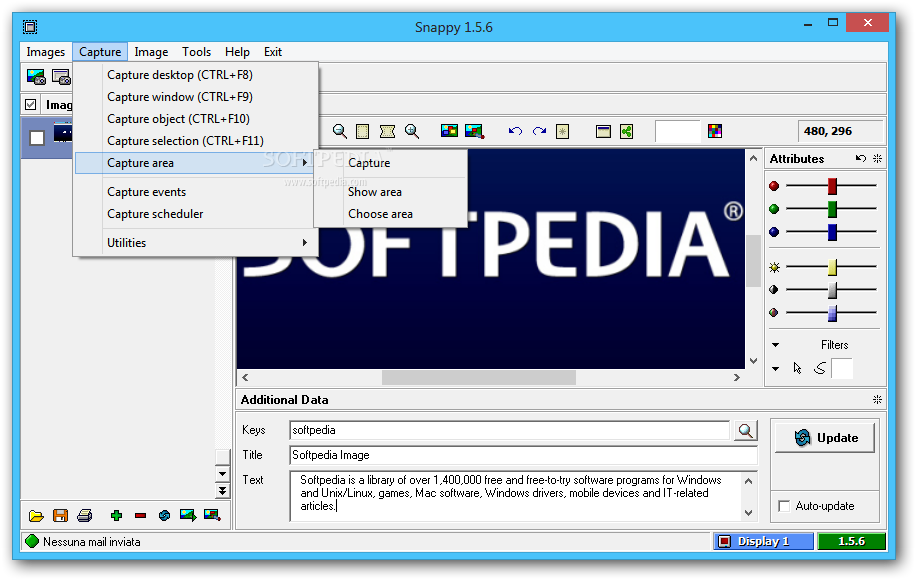Click the yellow asterisk page icon
The width and height of the screenshot is (916, 580).
(x=563, y=131)
